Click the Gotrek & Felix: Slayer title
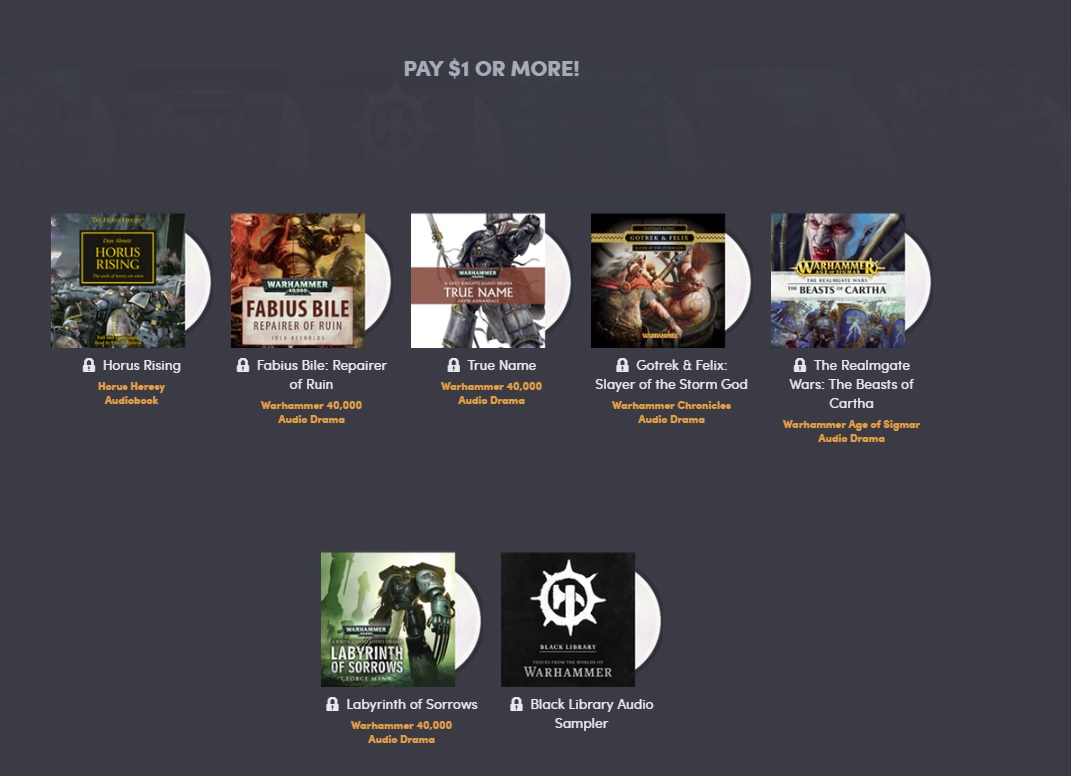 click(x=671, y=375)
